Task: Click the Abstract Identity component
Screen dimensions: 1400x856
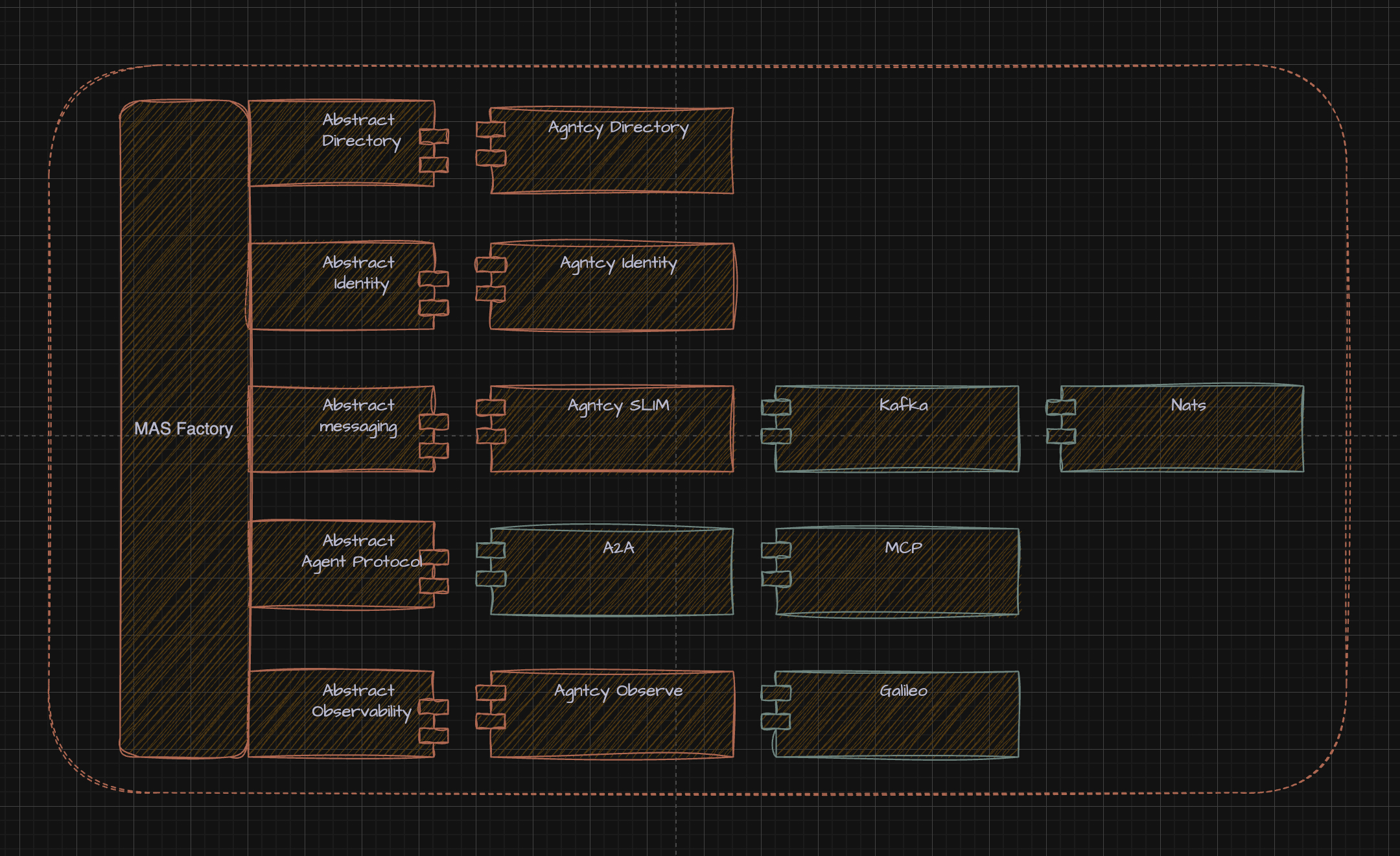Action: (x=349, y=286)
